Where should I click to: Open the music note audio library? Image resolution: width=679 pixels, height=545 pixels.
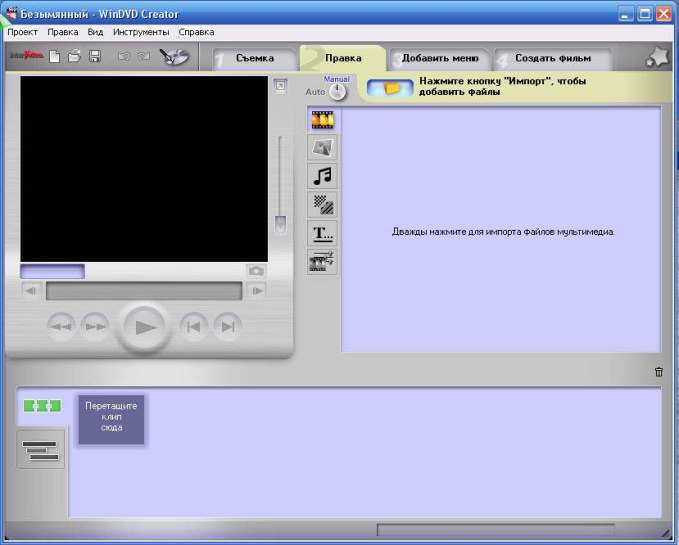click(x=323, y=176)
